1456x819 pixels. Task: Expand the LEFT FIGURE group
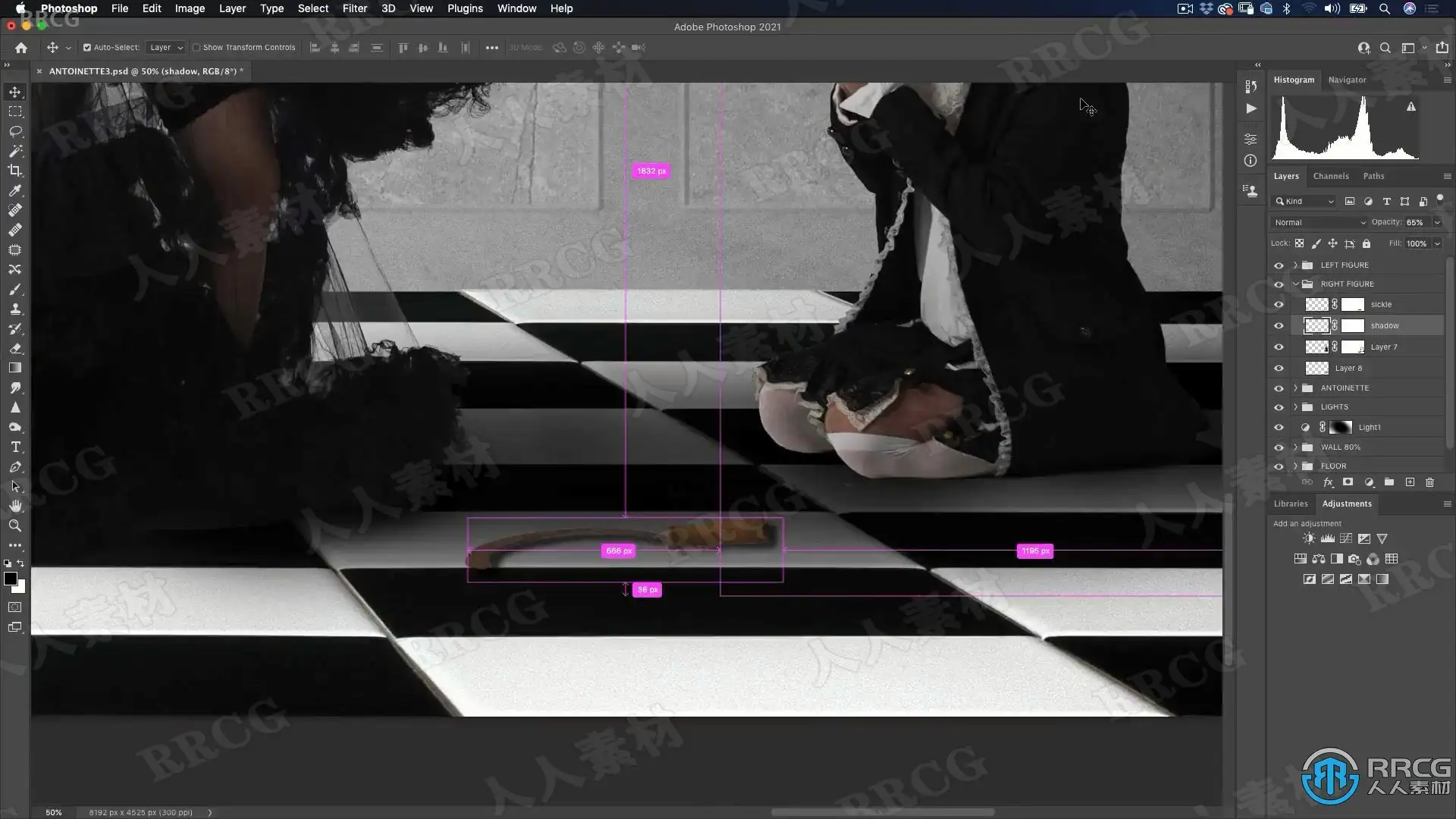[x=1295, y=265]
